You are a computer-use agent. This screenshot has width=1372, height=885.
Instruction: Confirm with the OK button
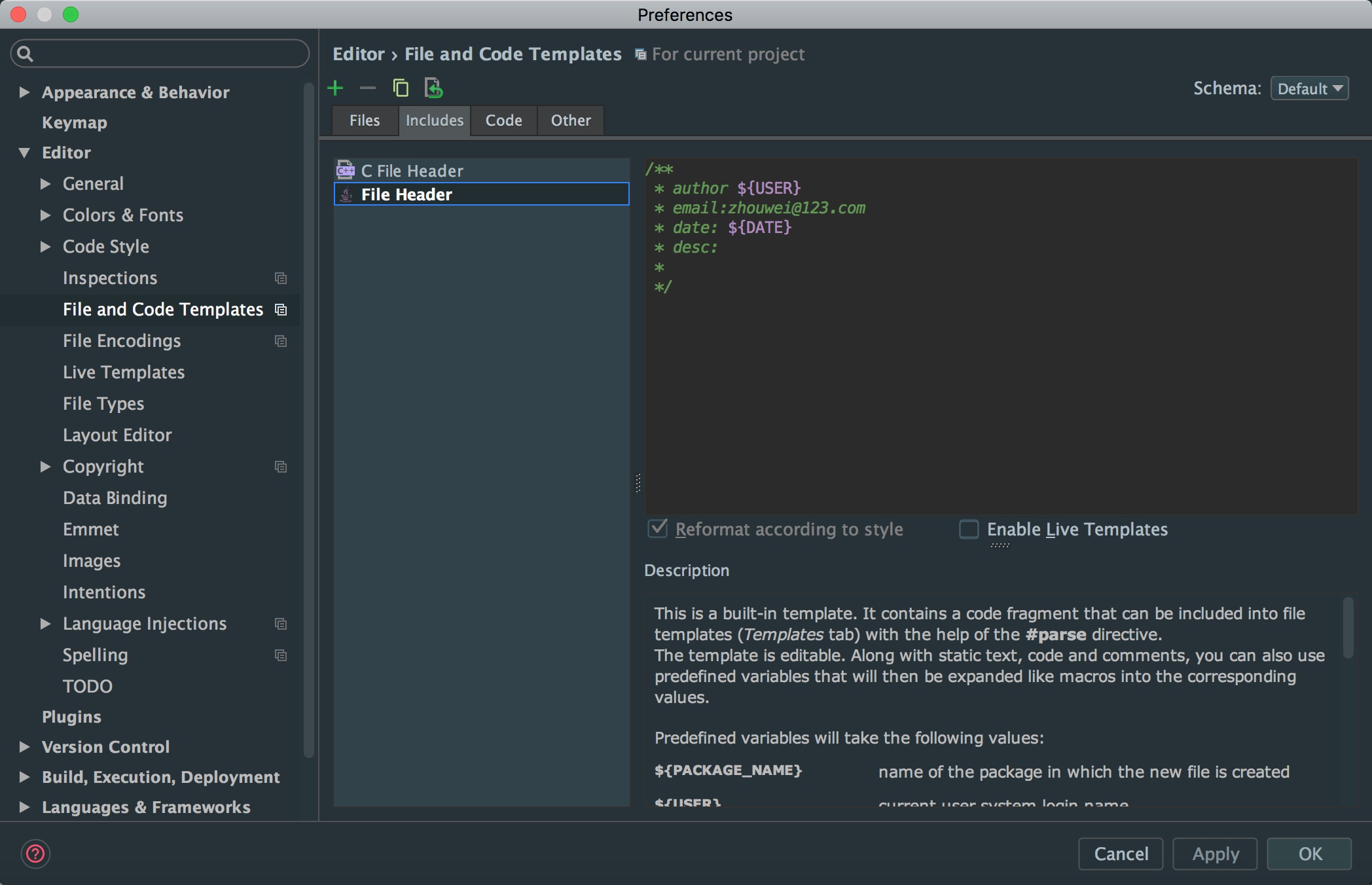pyautogui.click(x=1309, y=854)
